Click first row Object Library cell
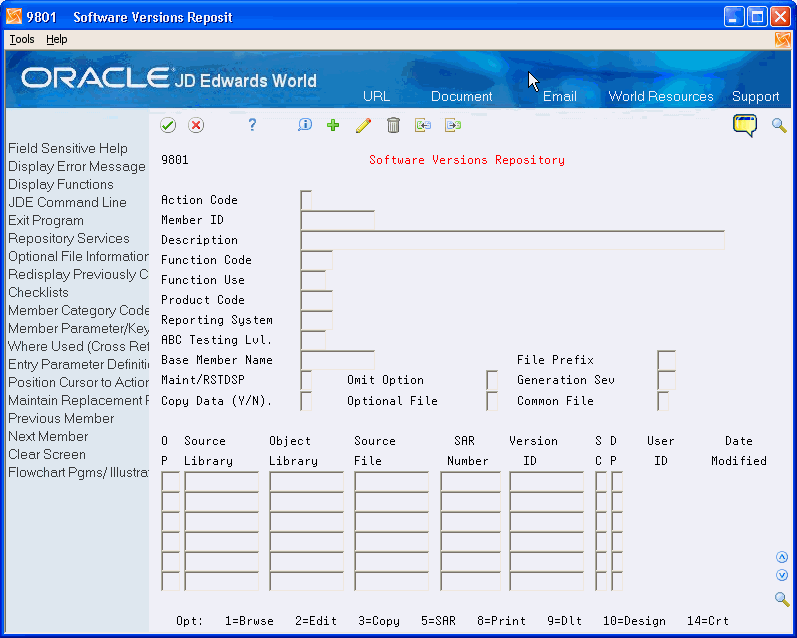Image resolution: width=797 pixels, height=638 pixels. (x=306, y=481)
